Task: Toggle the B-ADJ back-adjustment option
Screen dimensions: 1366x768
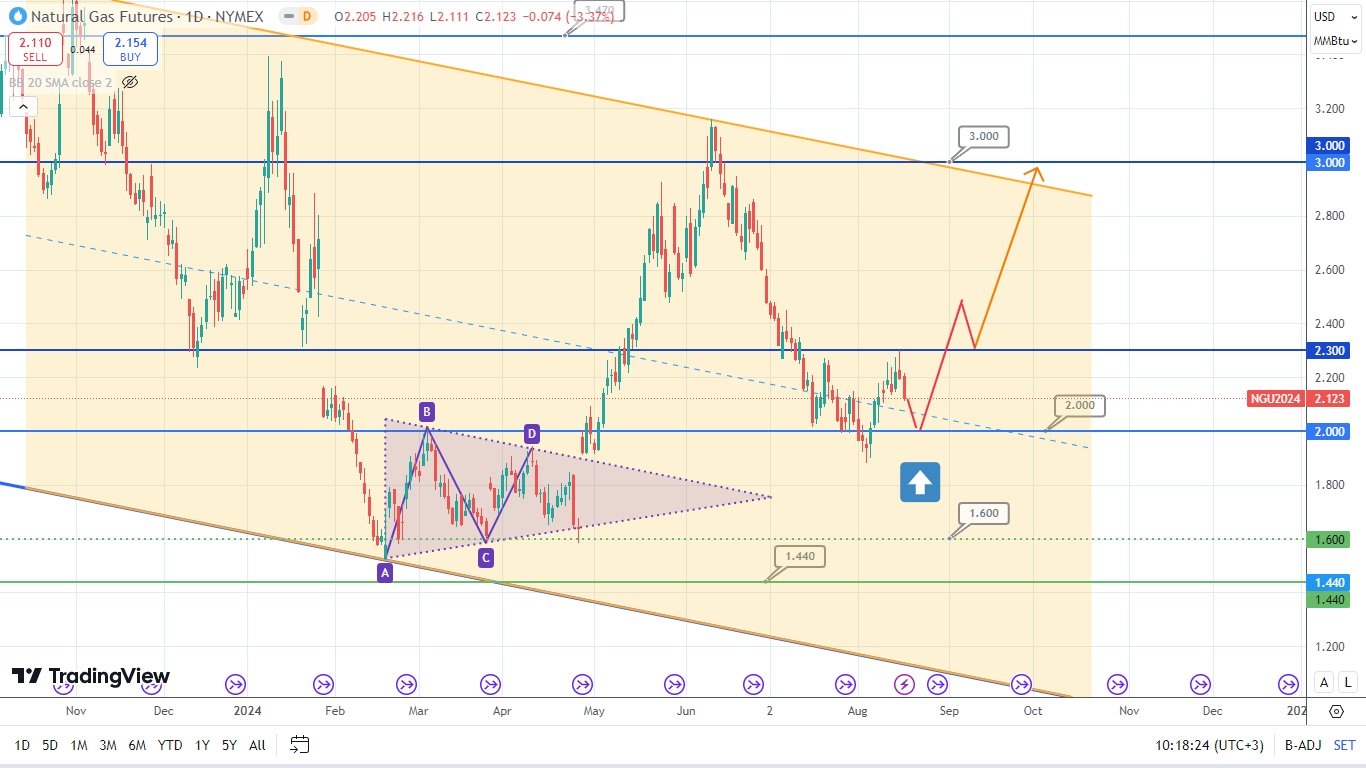Action: pos(1302,745)
